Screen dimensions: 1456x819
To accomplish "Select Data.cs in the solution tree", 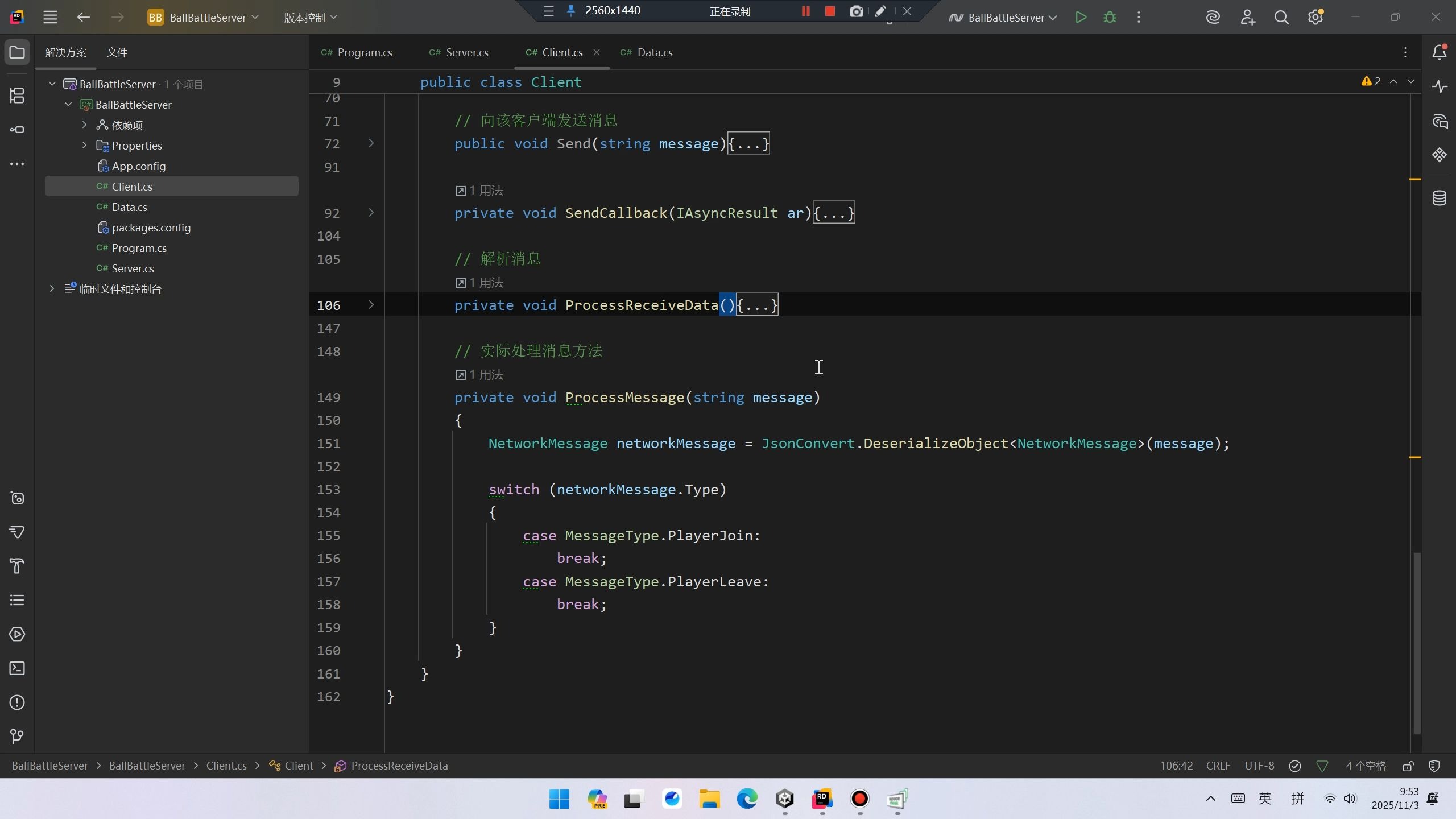I will (x=129, y=207).
